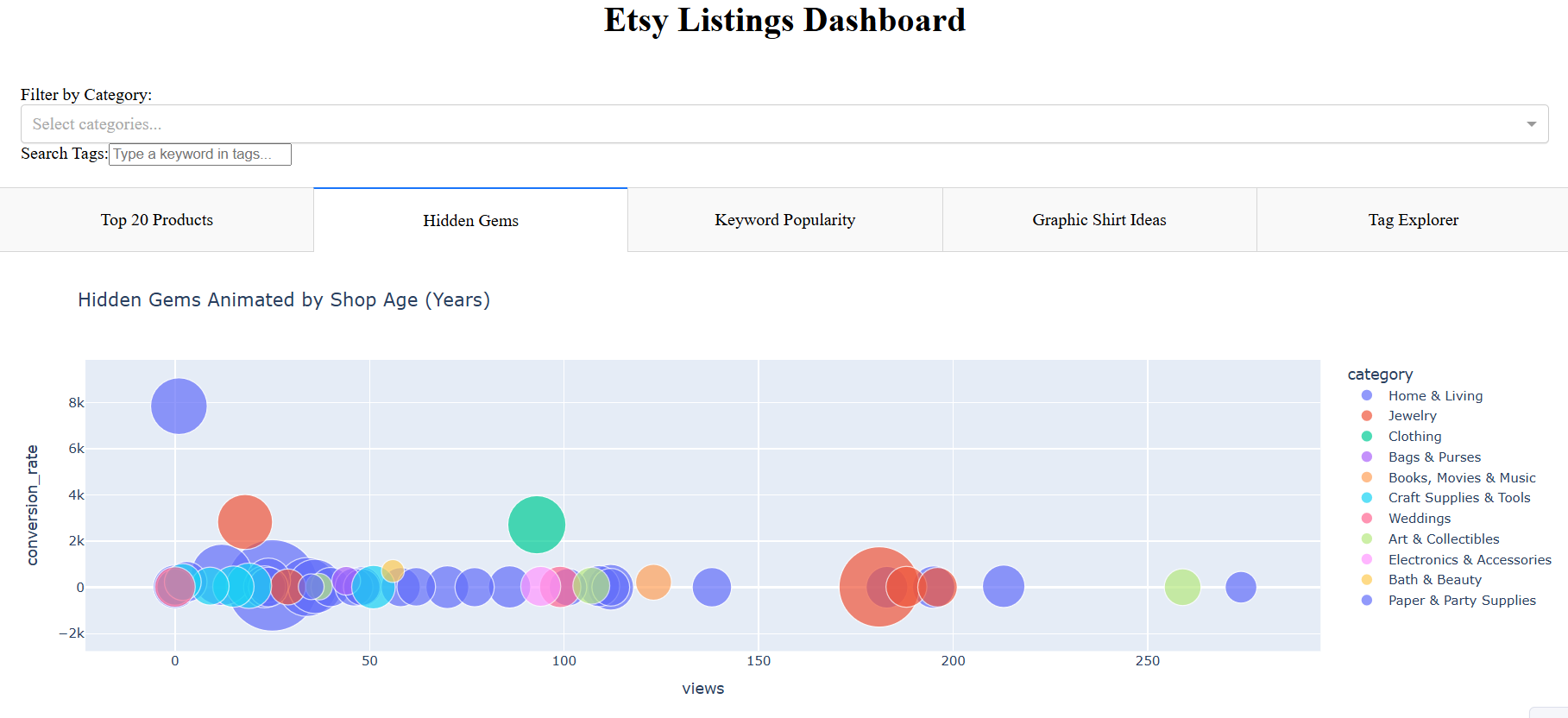Click the category legend title
1568x718 pixels.
[x=1380, y=375]
